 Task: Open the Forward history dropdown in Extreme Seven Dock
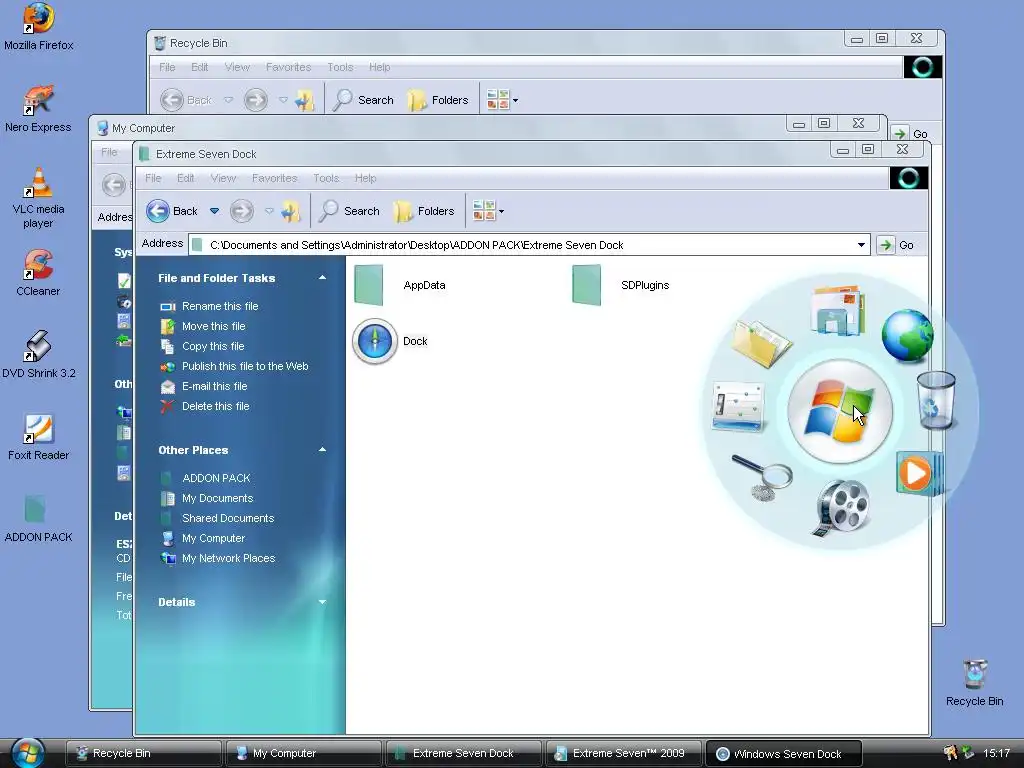(x=269, y=211)
